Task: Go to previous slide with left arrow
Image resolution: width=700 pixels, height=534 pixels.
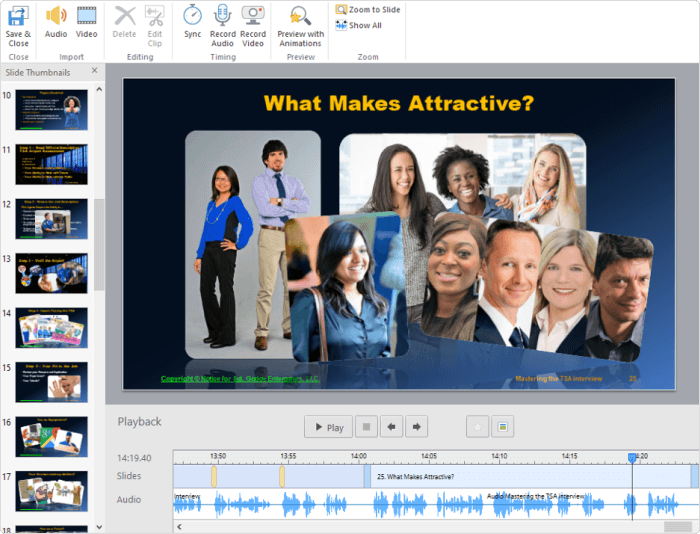Action: click(392, 427)
